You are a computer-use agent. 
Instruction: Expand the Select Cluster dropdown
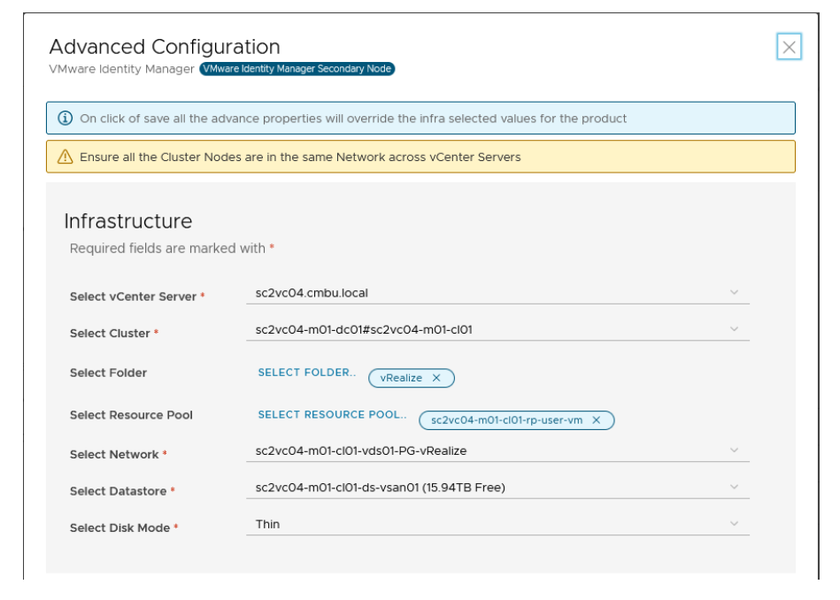pyautogui.click(x=497, y=330)
